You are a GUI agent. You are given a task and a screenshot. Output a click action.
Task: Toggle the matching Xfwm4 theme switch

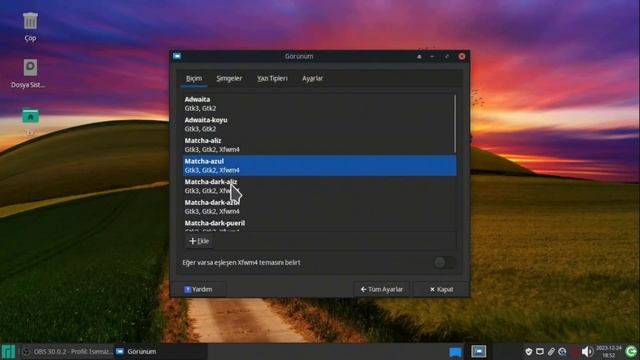pyautogui.click(x=445, y=262)
